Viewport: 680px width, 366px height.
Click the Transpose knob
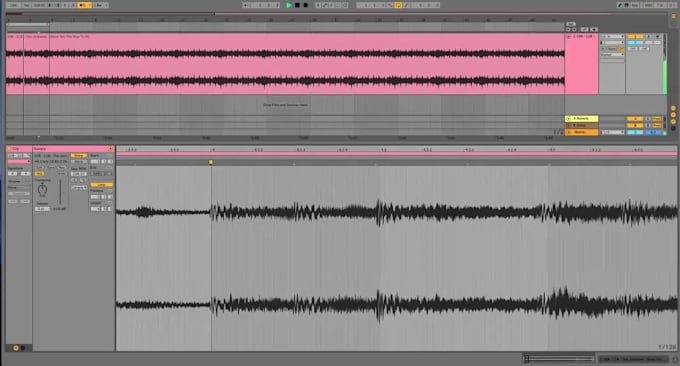pyautogui.click(x=42, y=189)
